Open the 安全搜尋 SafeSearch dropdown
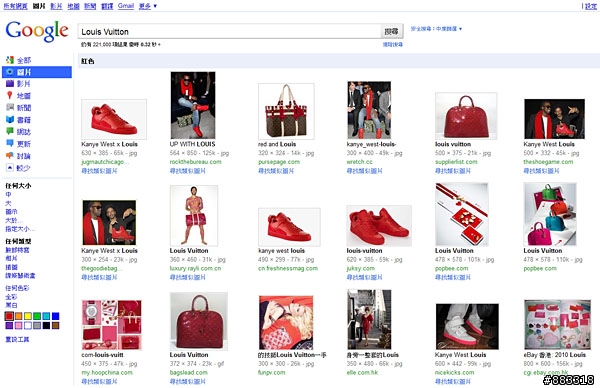 (436, 29)
